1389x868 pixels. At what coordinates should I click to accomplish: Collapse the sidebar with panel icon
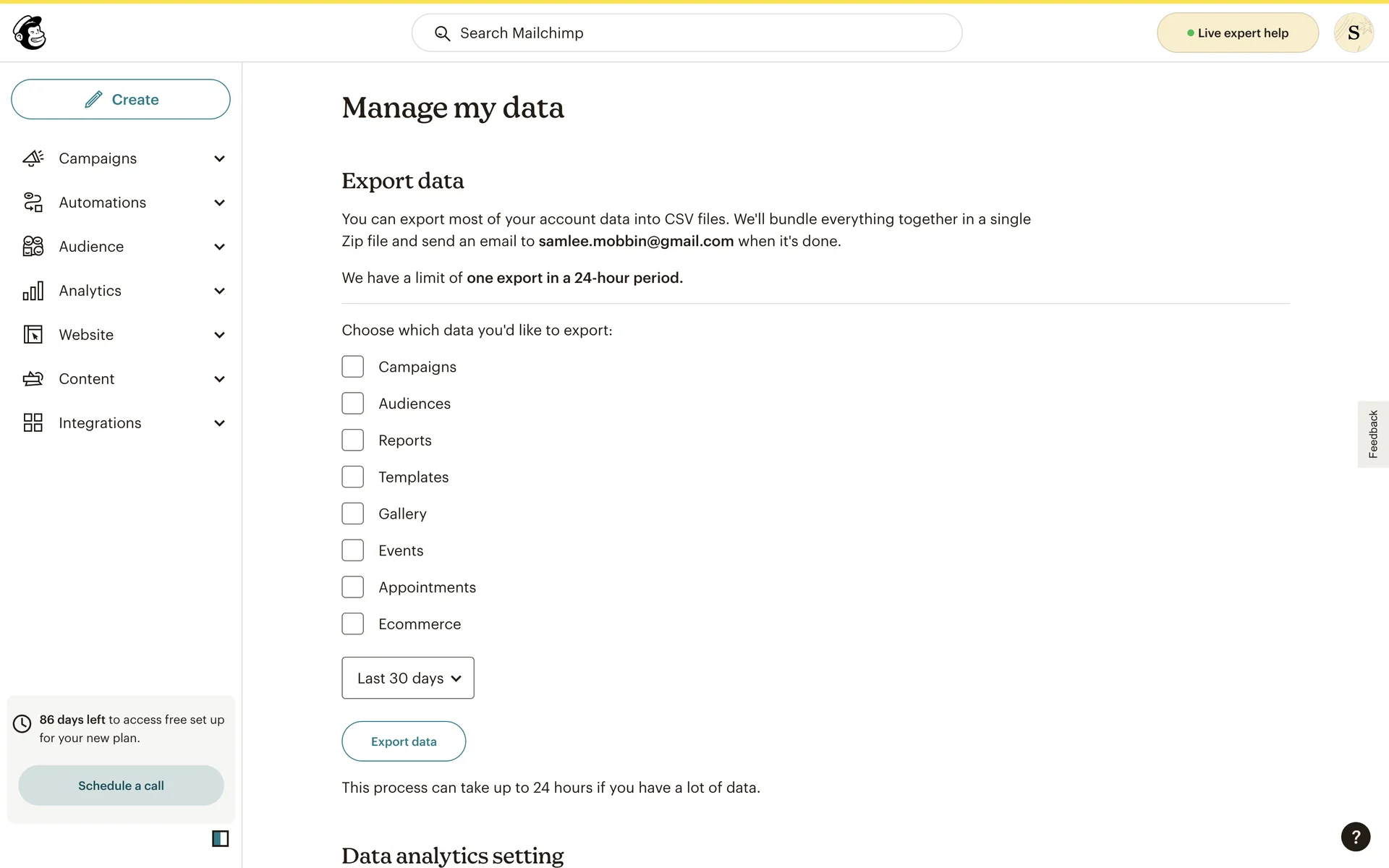pos(220,838)
